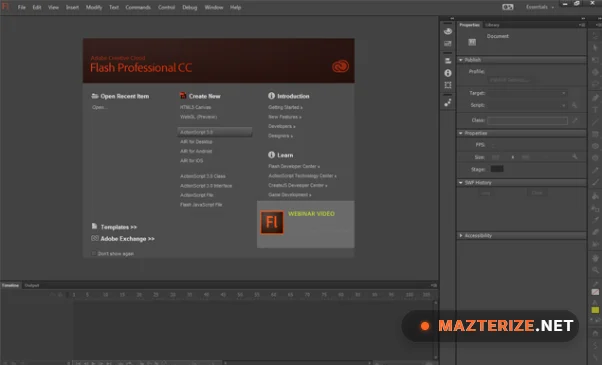Open the Timeline panel options menu
602x365 pixels.
tap(433, 285)
